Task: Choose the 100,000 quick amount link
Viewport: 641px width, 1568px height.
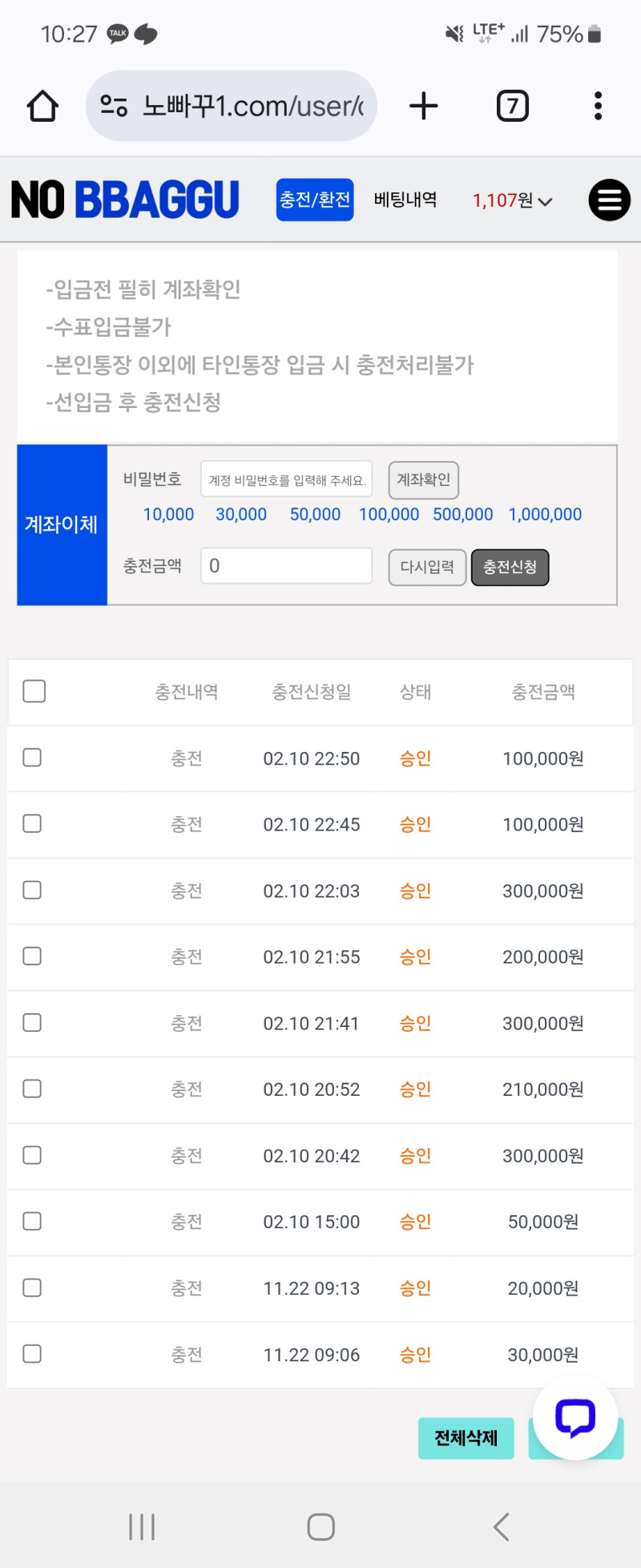Action: coord(389,515)
